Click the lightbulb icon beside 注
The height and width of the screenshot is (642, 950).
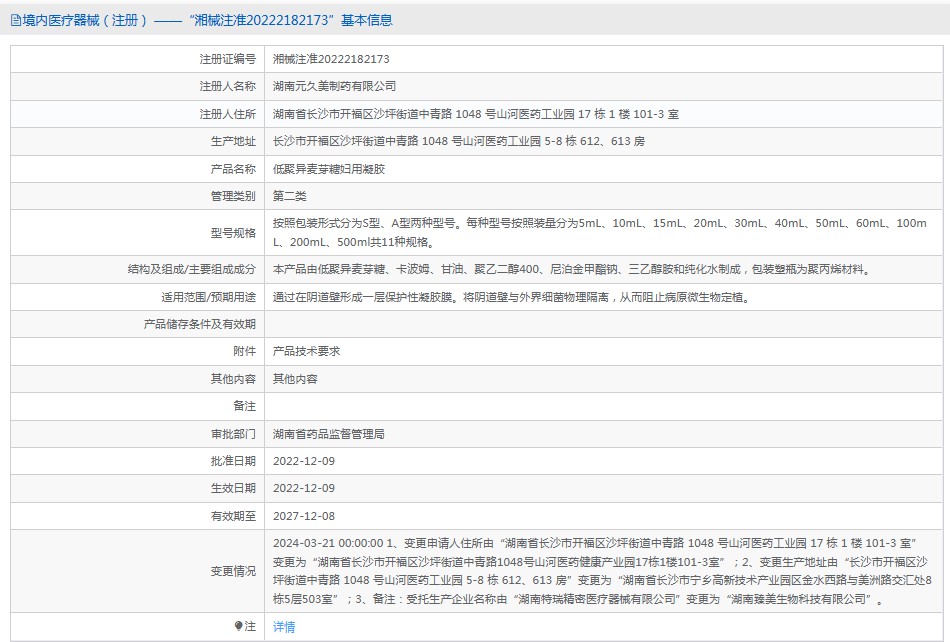[238, 626]
